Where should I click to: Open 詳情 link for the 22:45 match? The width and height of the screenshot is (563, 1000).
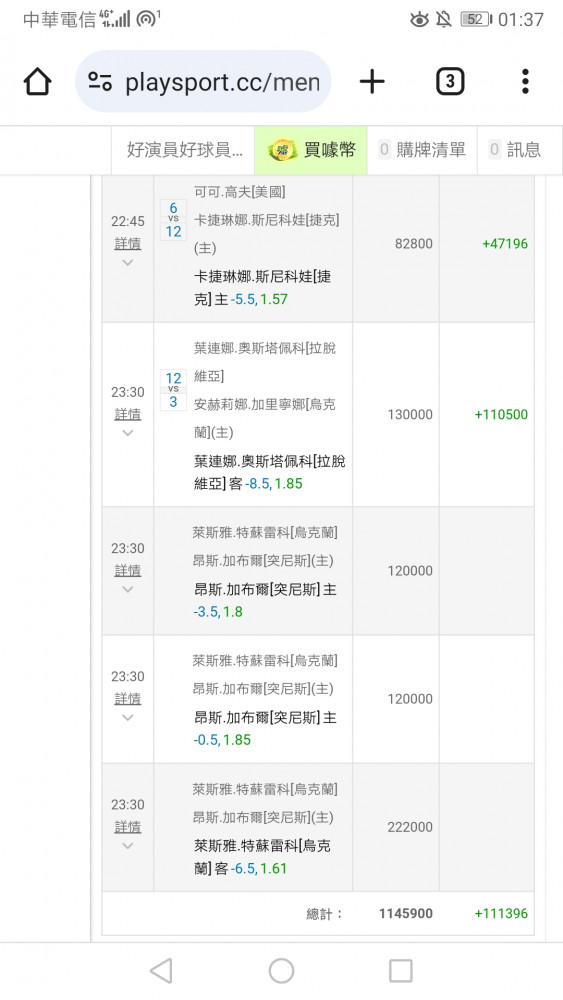128,243
